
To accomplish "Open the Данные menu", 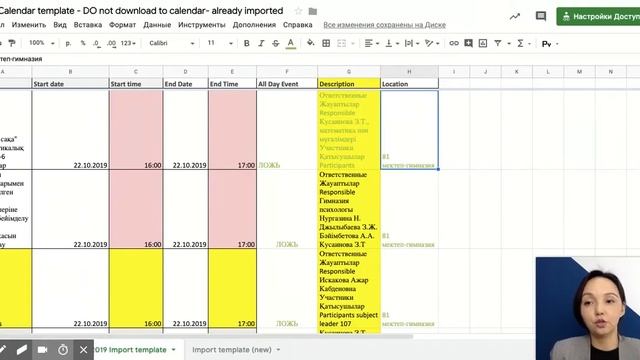I will (157, 25).
